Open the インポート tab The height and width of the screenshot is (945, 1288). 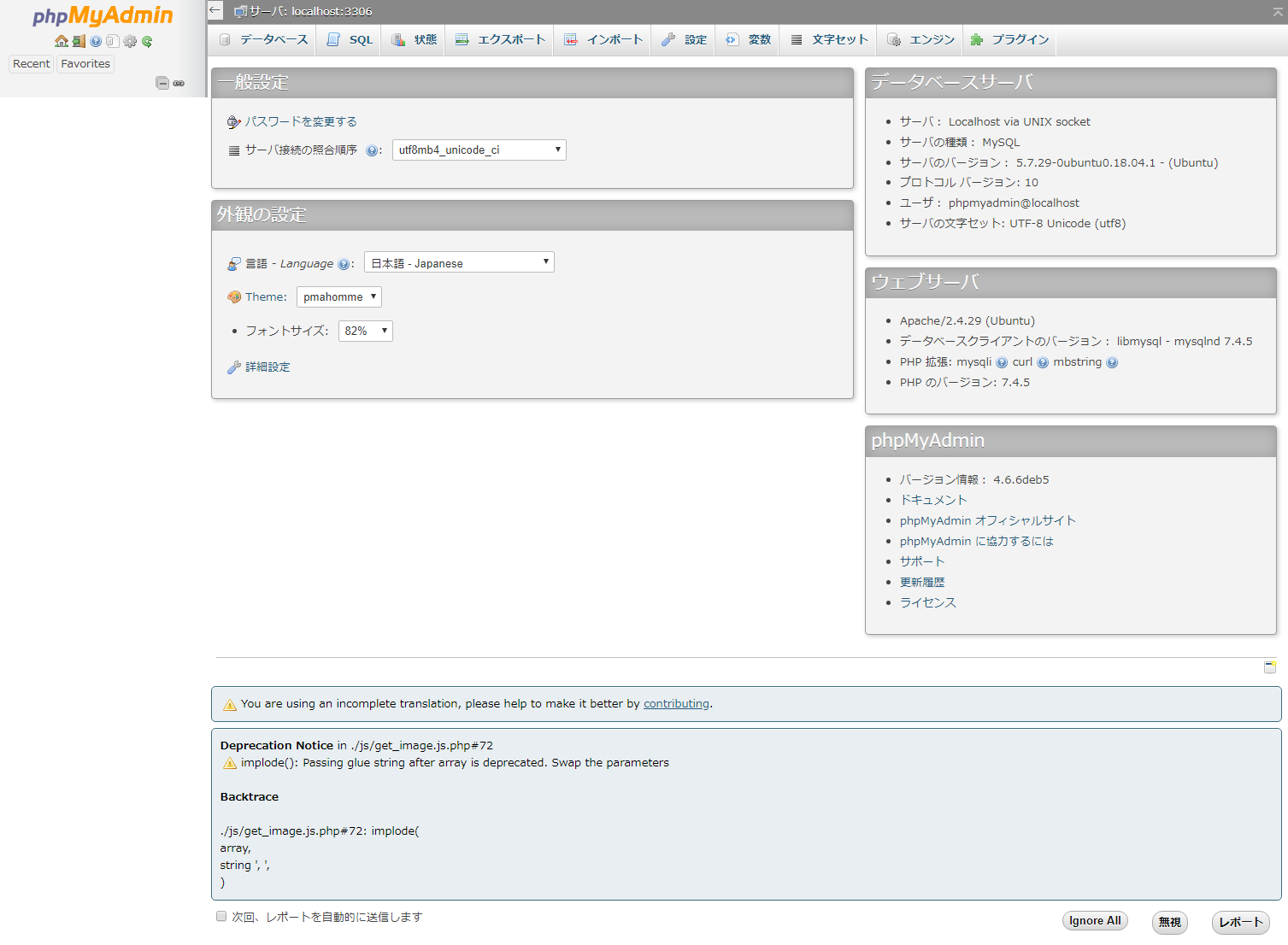pyautogui.click(x=603, y=40)
